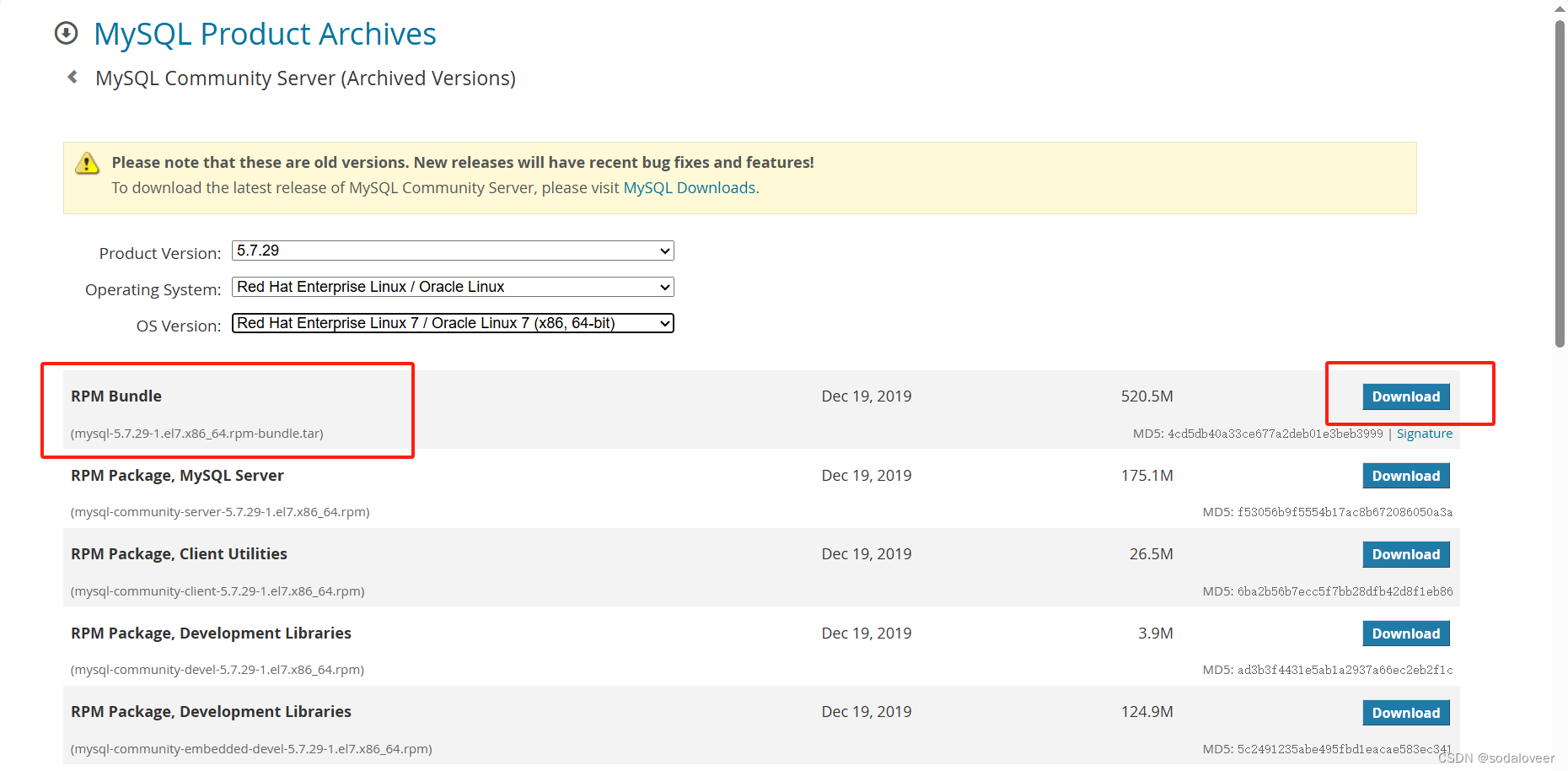Screen dimensions: 1568x771
Task: Click the MD5 hash of Client Utilities package
Action: (1345, 591)
